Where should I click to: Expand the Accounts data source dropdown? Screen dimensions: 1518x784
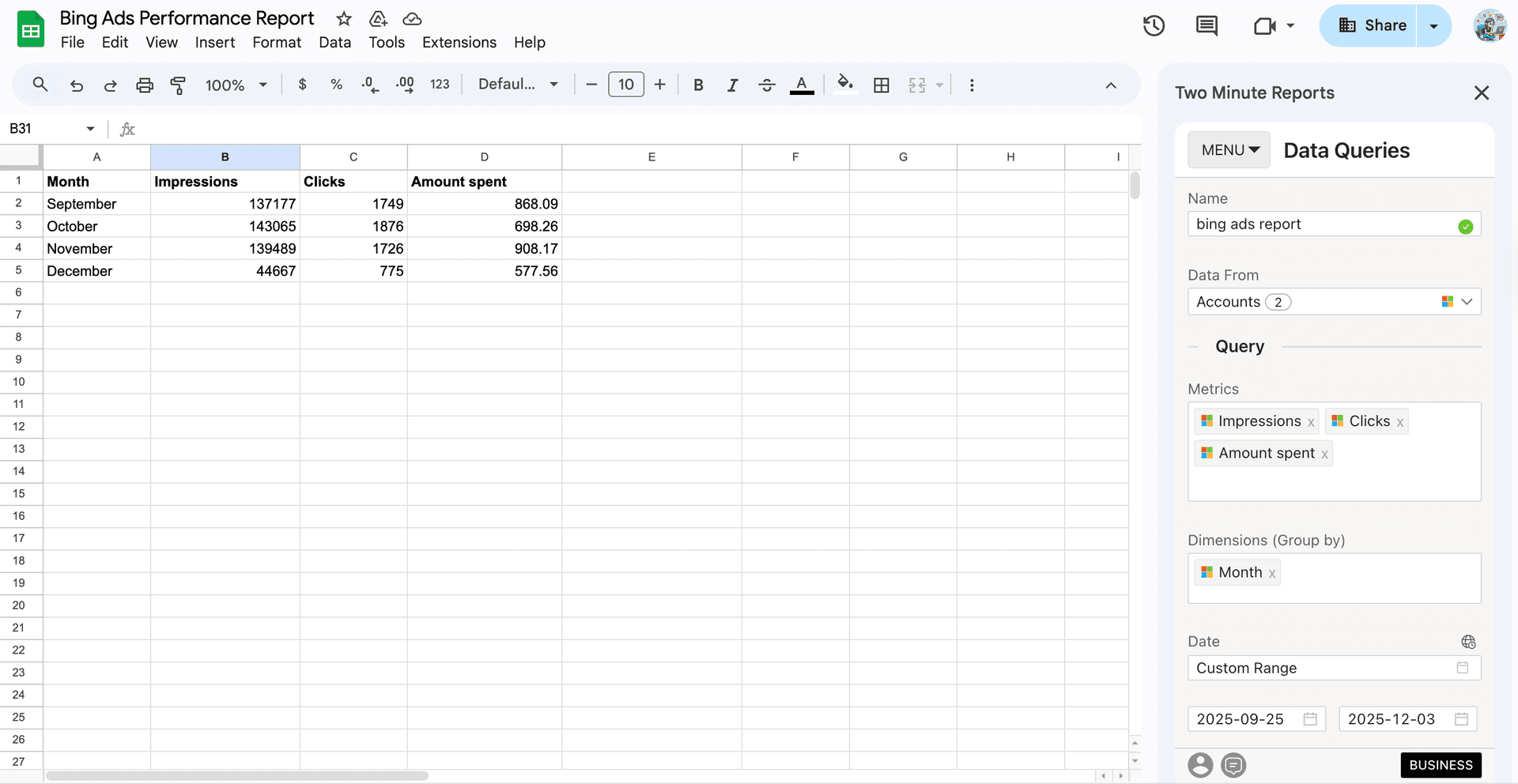pos(1468,301)
